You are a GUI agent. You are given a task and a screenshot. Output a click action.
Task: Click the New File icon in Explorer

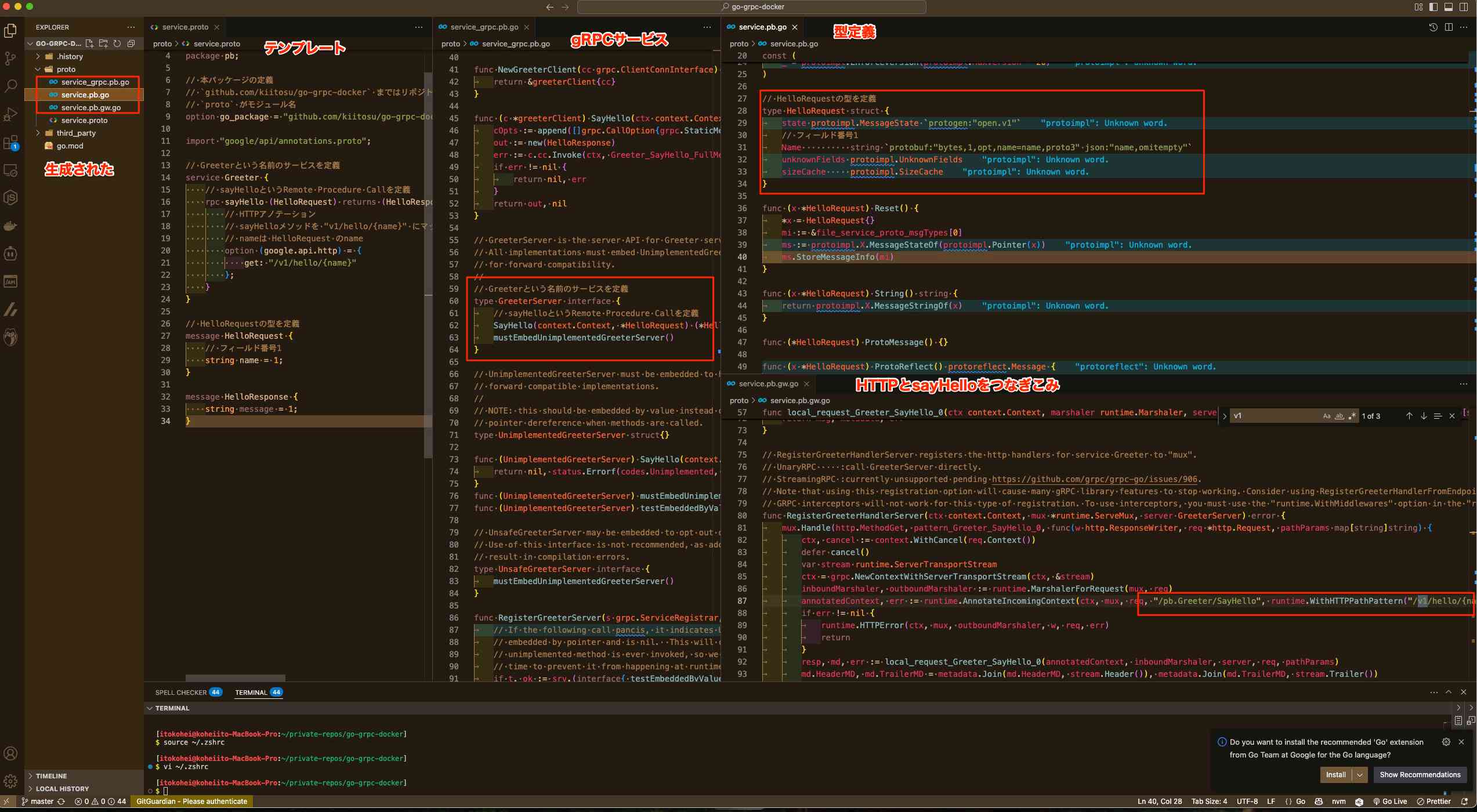pos(89,43)
